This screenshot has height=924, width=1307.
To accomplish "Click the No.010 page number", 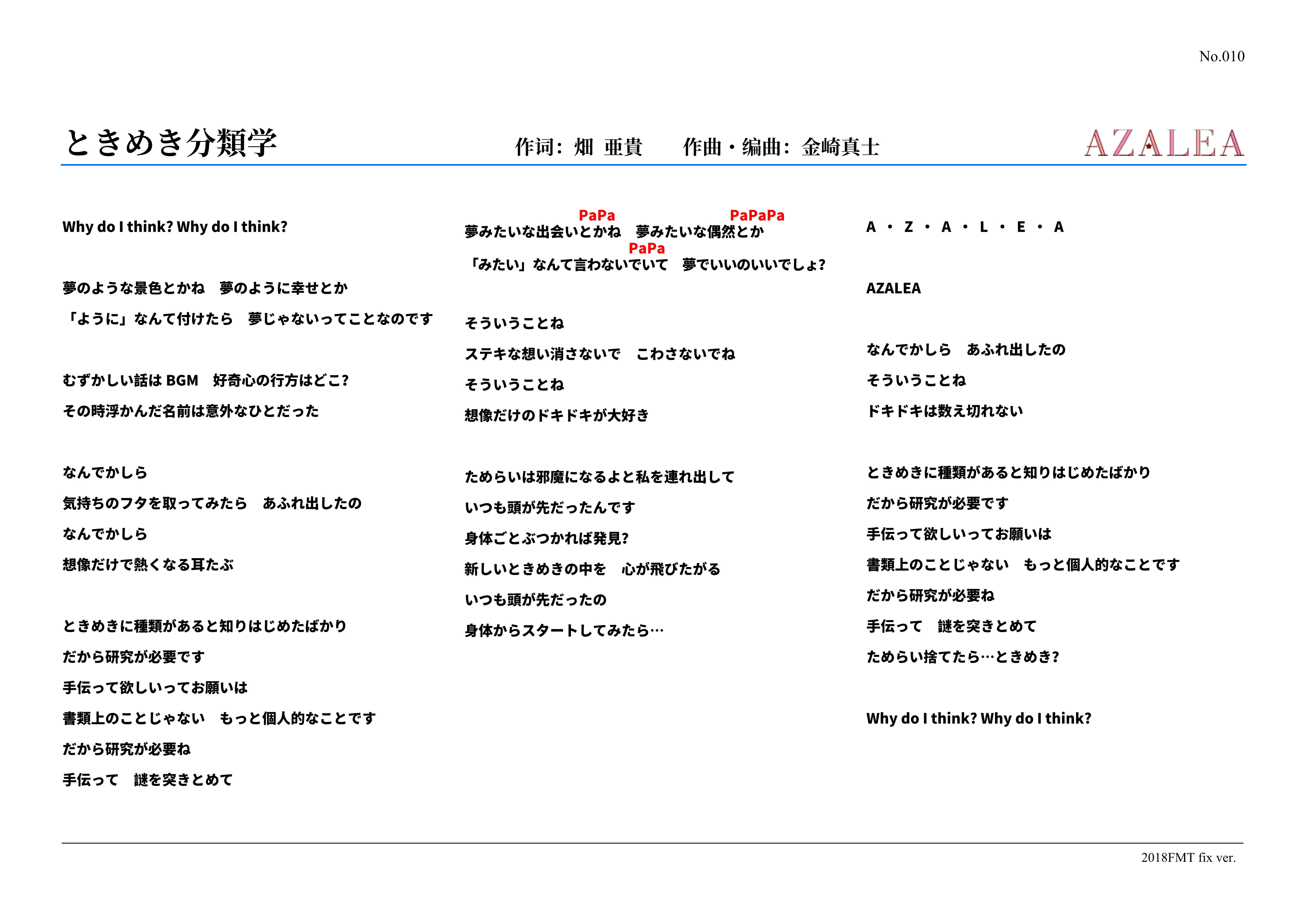I will pyautogui.click(x=1221, y=56).
